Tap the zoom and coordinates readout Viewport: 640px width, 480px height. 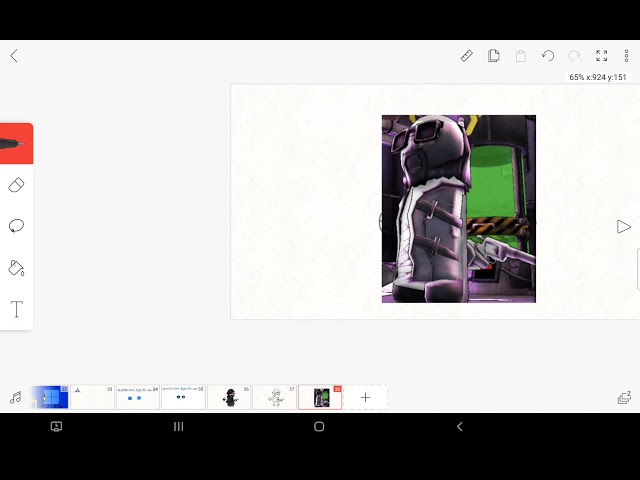(x=598, y=77)
